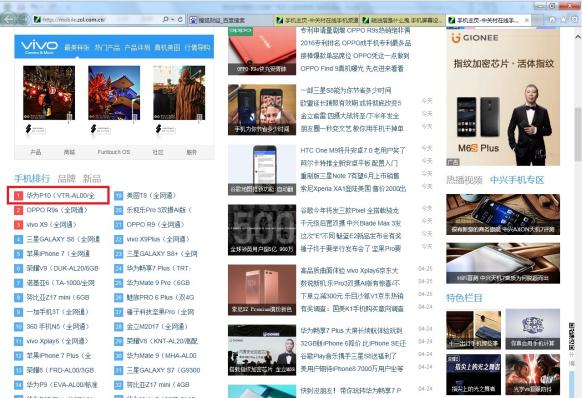This screenshot has height=398, width=582.
Task: Open OPPO Find 9 leak headline
Action: click(x=352, y=68)
